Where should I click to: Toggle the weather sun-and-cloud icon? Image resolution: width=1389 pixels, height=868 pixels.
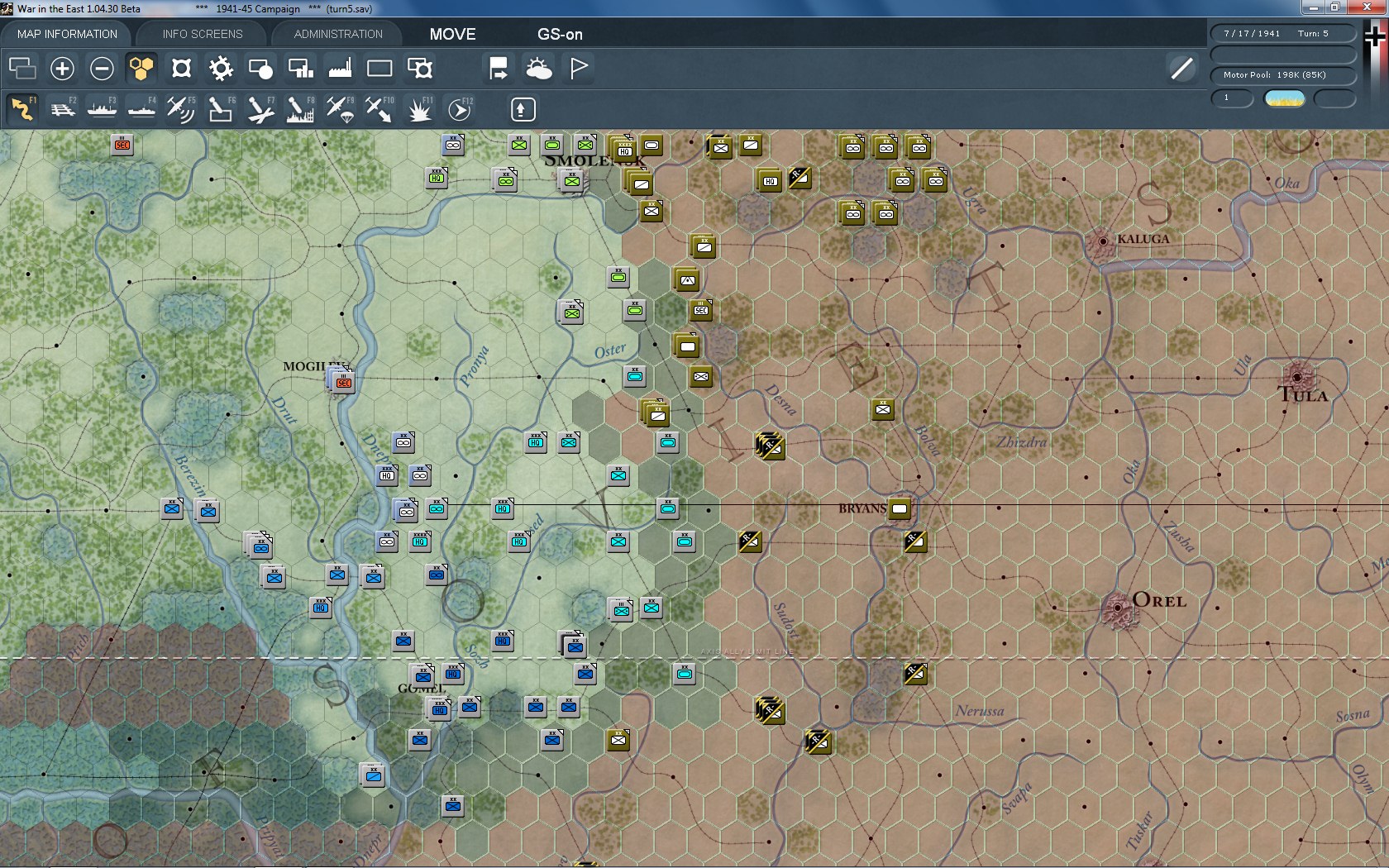pyautogui.click(x=538, y=69)
